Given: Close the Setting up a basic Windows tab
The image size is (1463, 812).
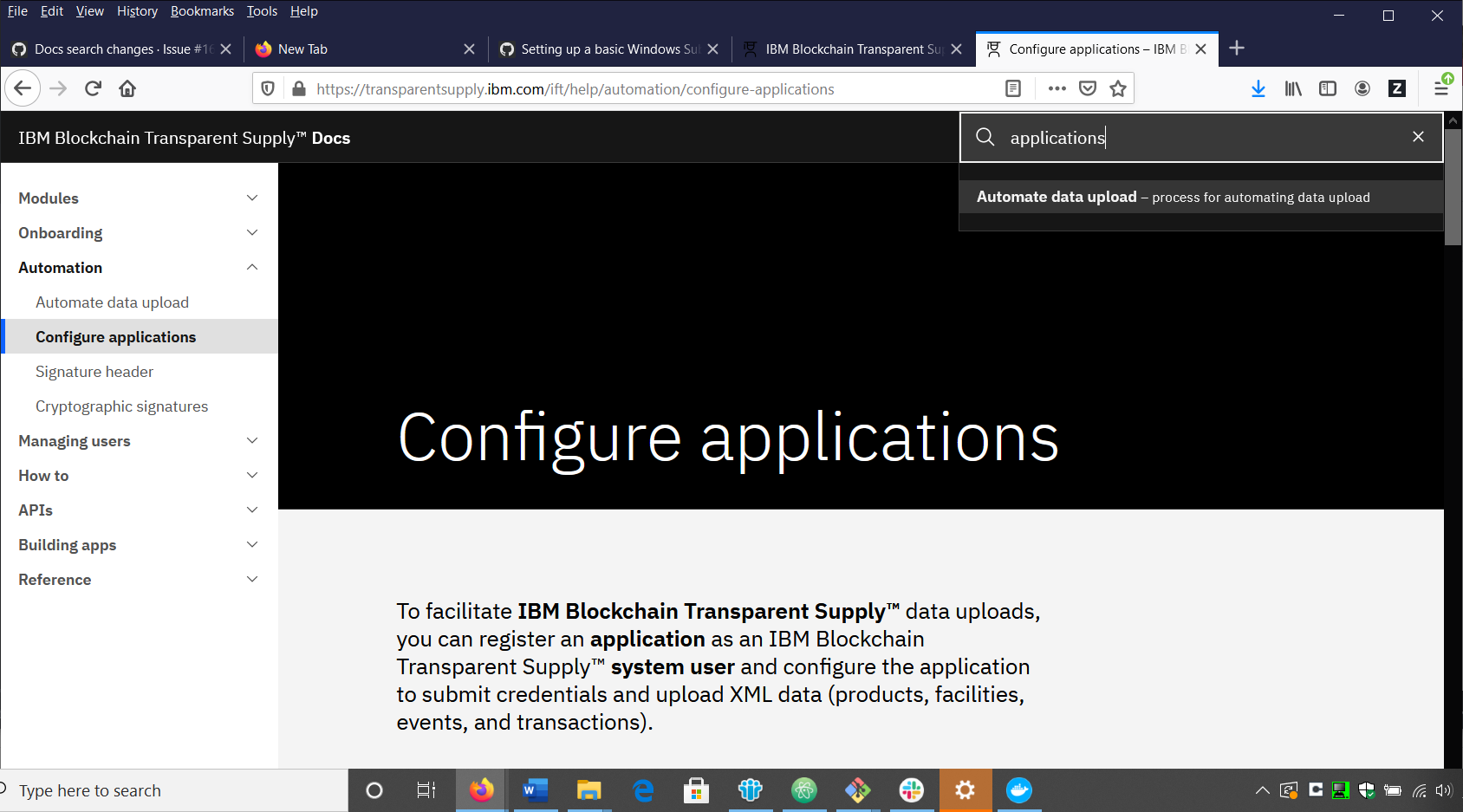Looking at the screenshot, I should tap(712, 49).
